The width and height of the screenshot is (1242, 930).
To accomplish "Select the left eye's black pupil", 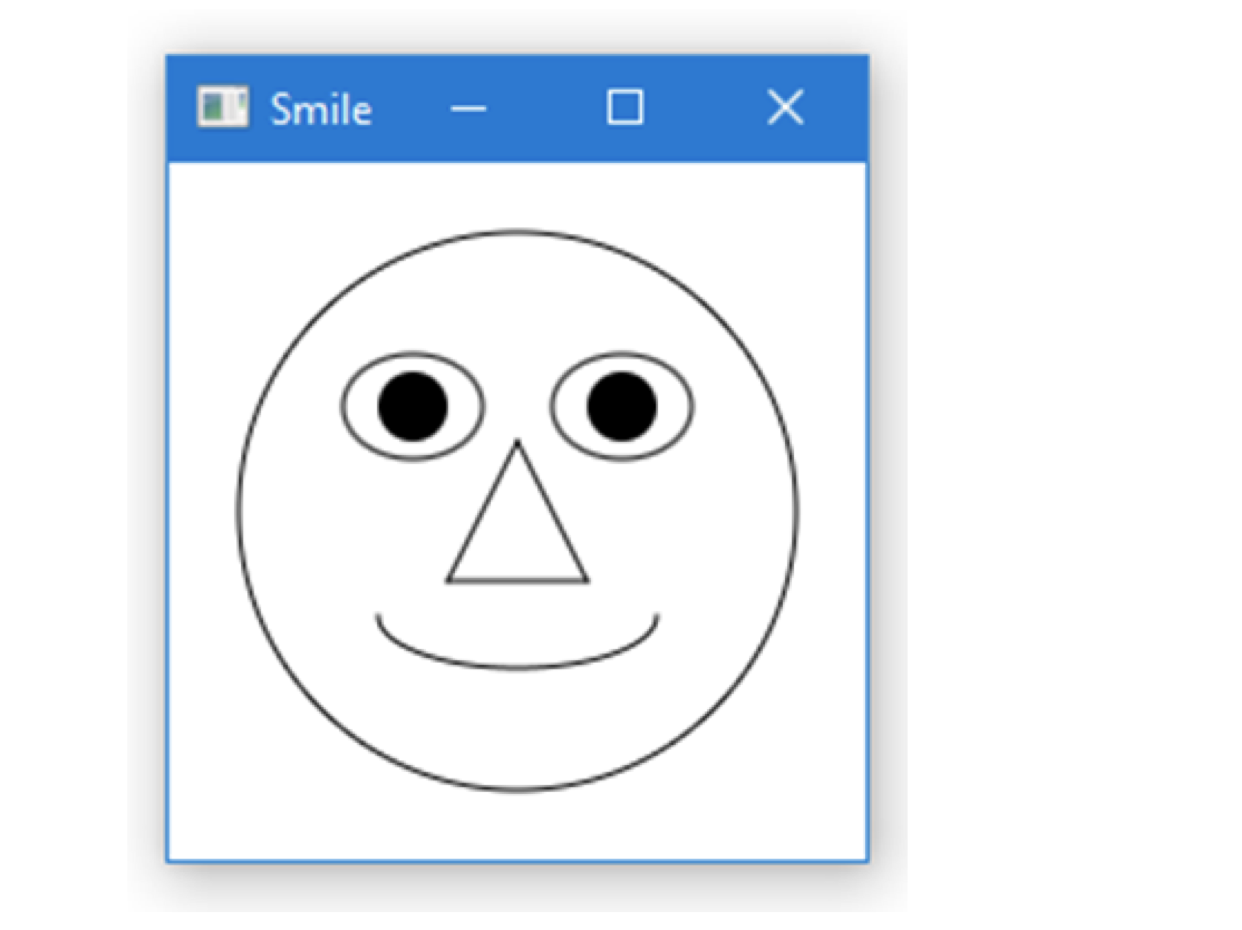I will (413, 406).
